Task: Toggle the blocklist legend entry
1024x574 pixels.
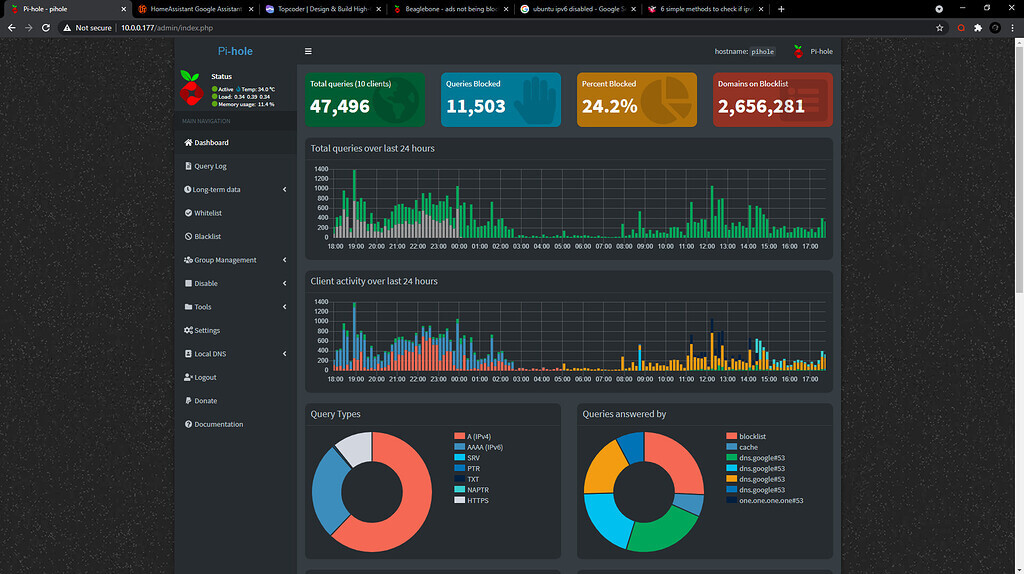Action: pyautogui.click(x=752, y=437)
